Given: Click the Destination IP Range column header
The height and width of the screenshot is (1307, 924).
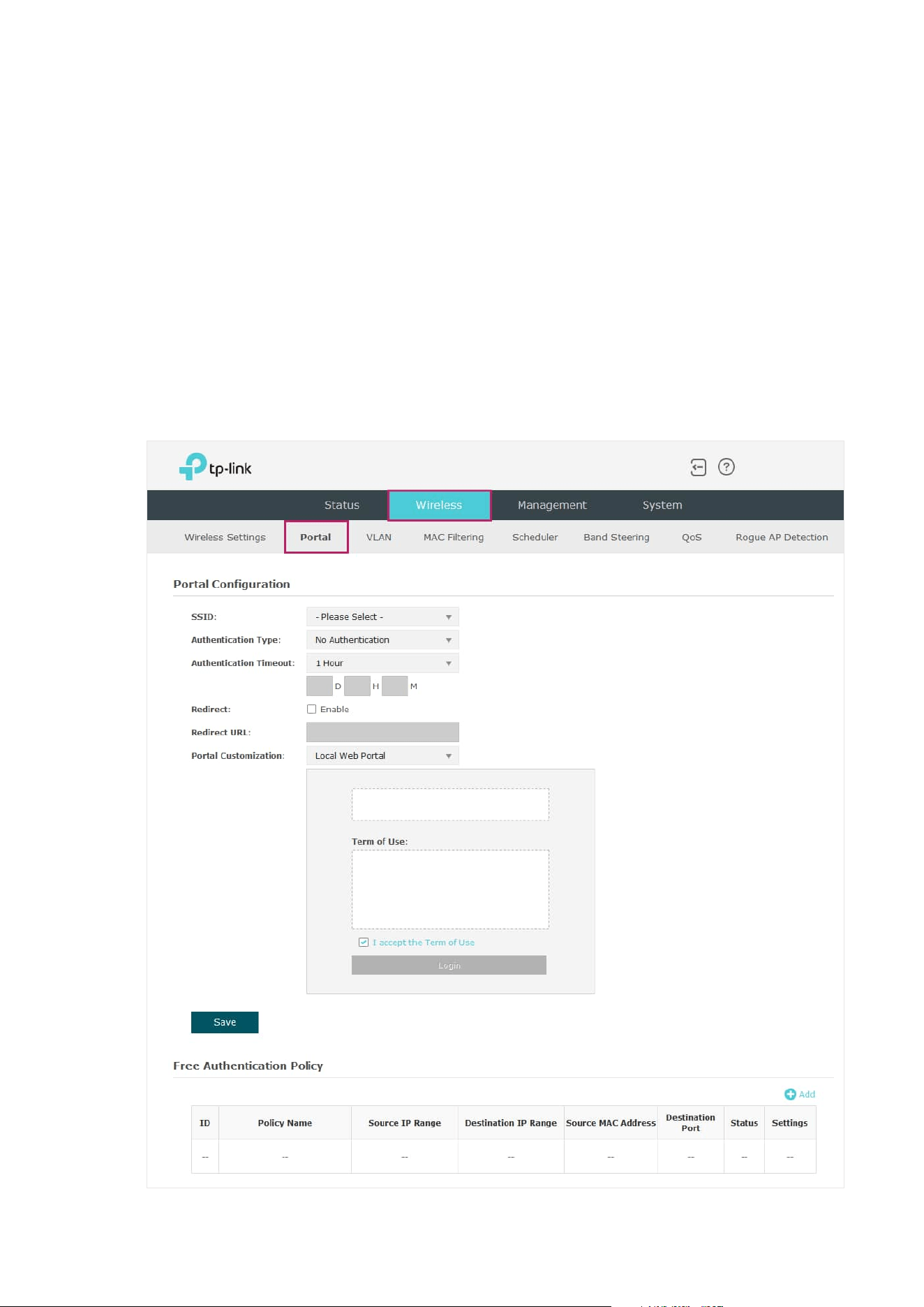Looking at the screenshot, I should click(511, 1123).
